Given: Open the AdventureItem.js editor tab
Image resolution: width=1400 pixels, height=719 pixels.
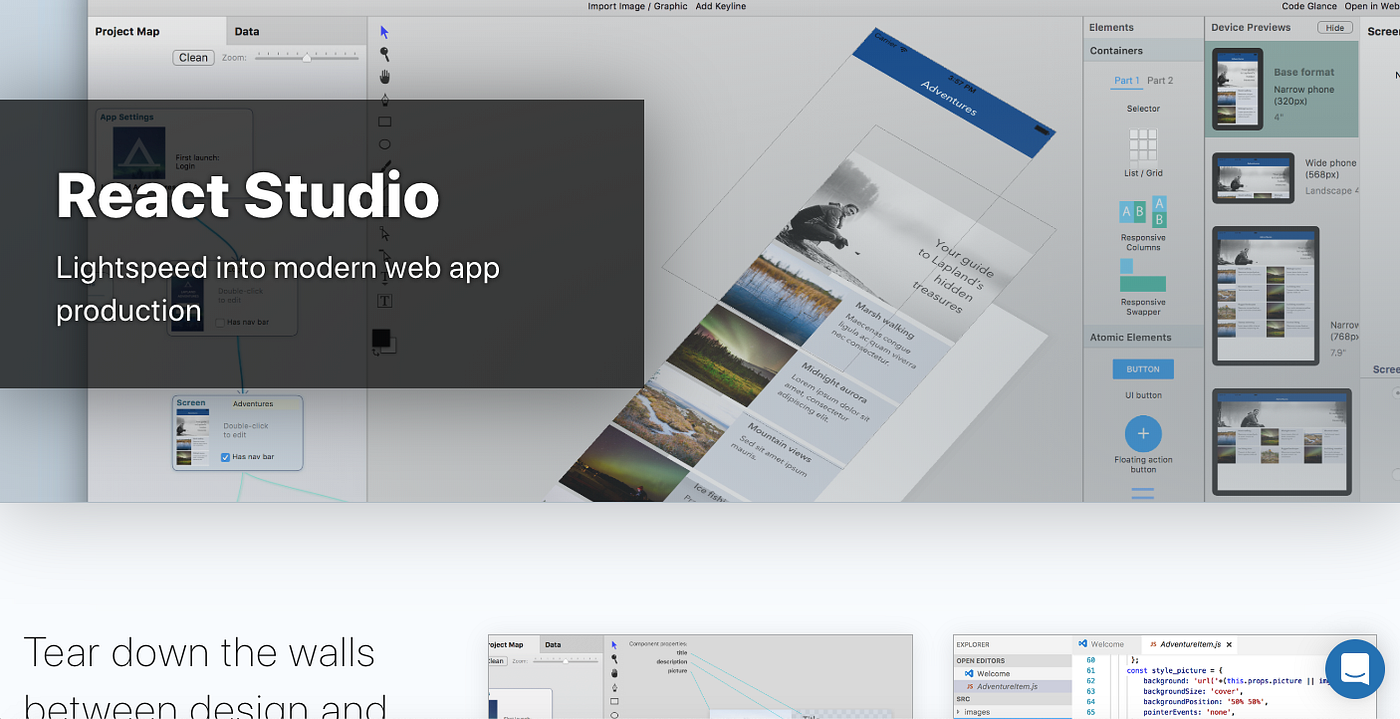Looking at the screenshot, I should 1188,644.
